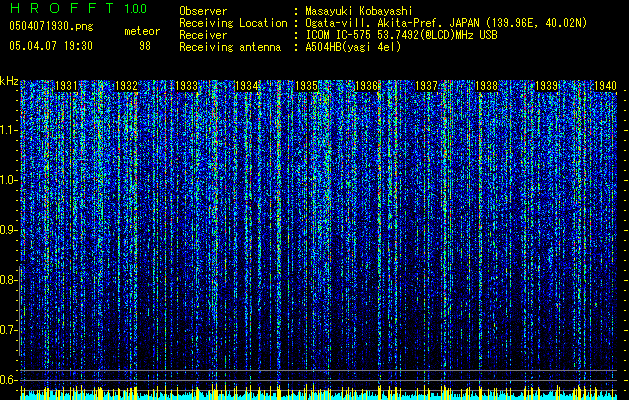
Task: Click the 1.0 kHz axis label
Action: pyautogui.click(x=9, y=180)
